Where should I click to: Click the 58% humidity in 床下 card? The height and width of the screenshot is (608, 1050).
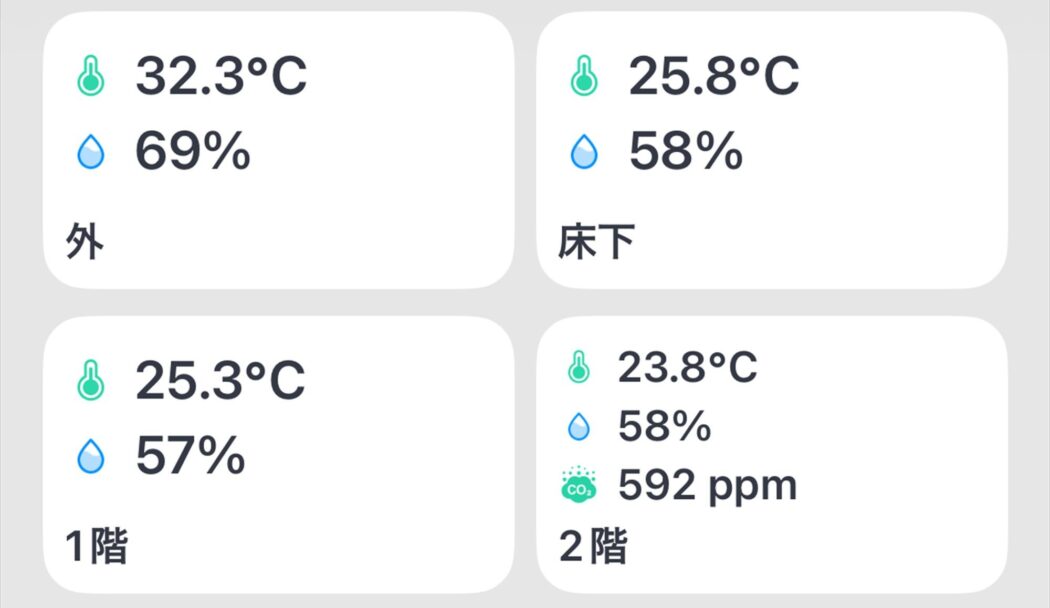click(686, 151)
